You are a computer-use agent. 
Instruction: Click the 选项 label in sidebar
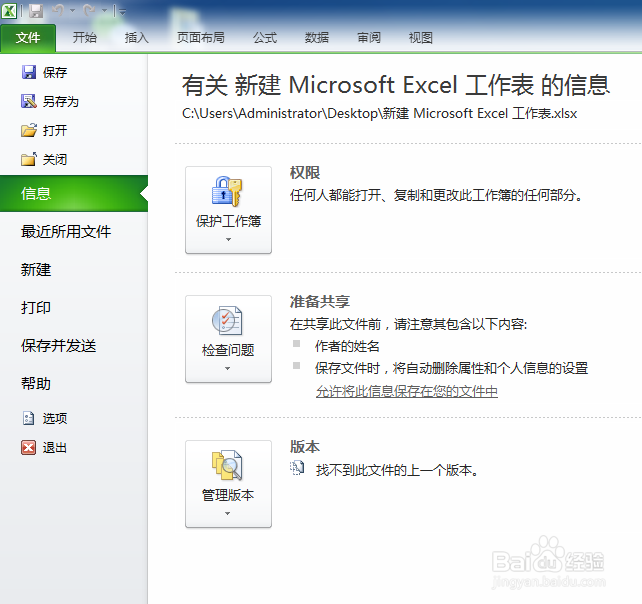[55, 419]
